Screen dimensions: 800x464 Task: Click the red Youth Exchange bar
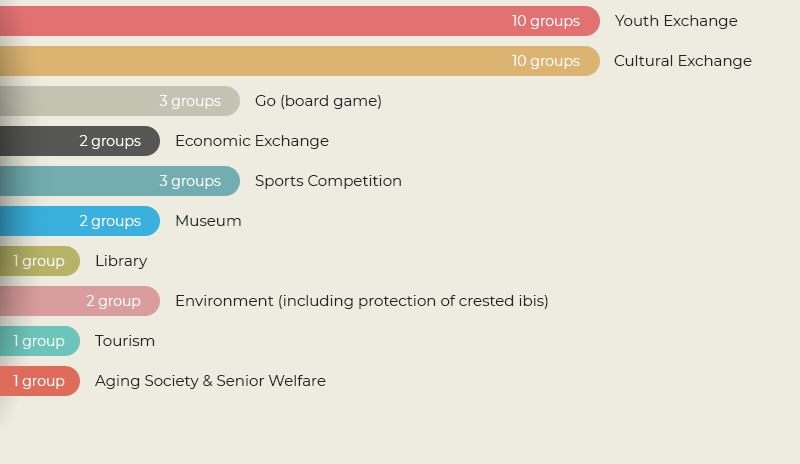pyautogui.click(x=300, y=21)
